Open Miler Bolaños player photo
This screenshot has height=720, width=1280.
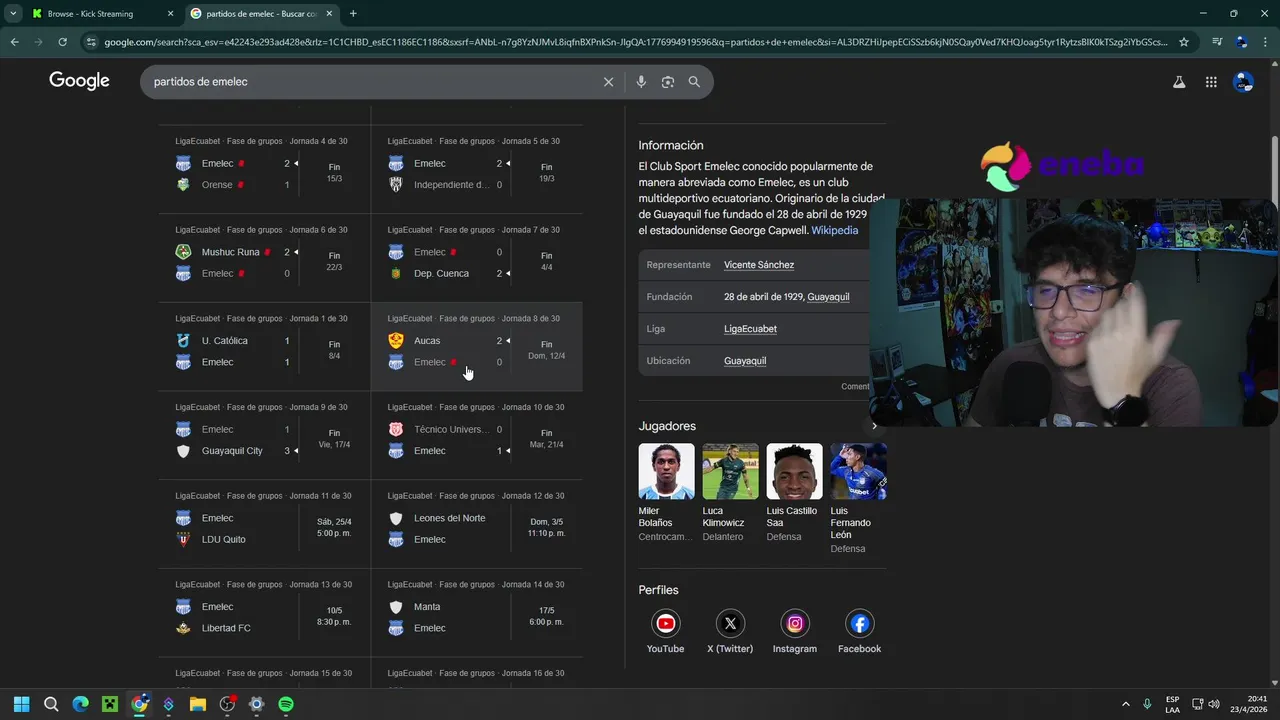666,471
